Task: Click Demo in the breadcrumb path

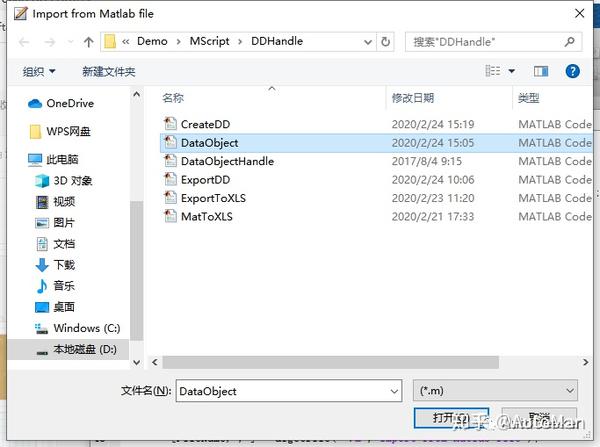Action: (152, 41)
